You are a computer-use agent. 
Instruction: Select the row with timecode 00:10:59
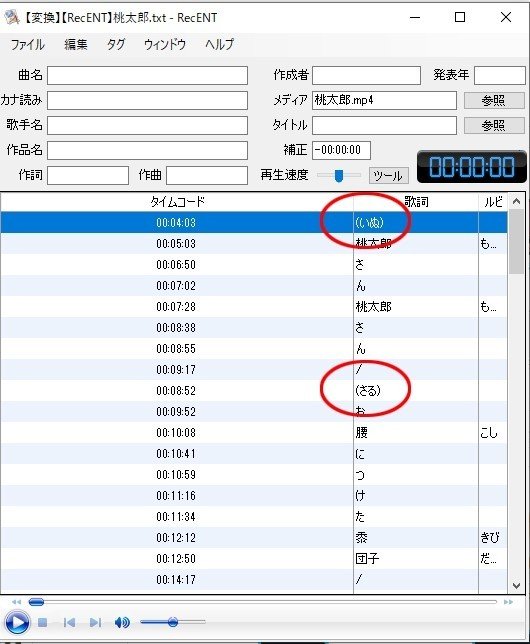click(x=254, y=475)
